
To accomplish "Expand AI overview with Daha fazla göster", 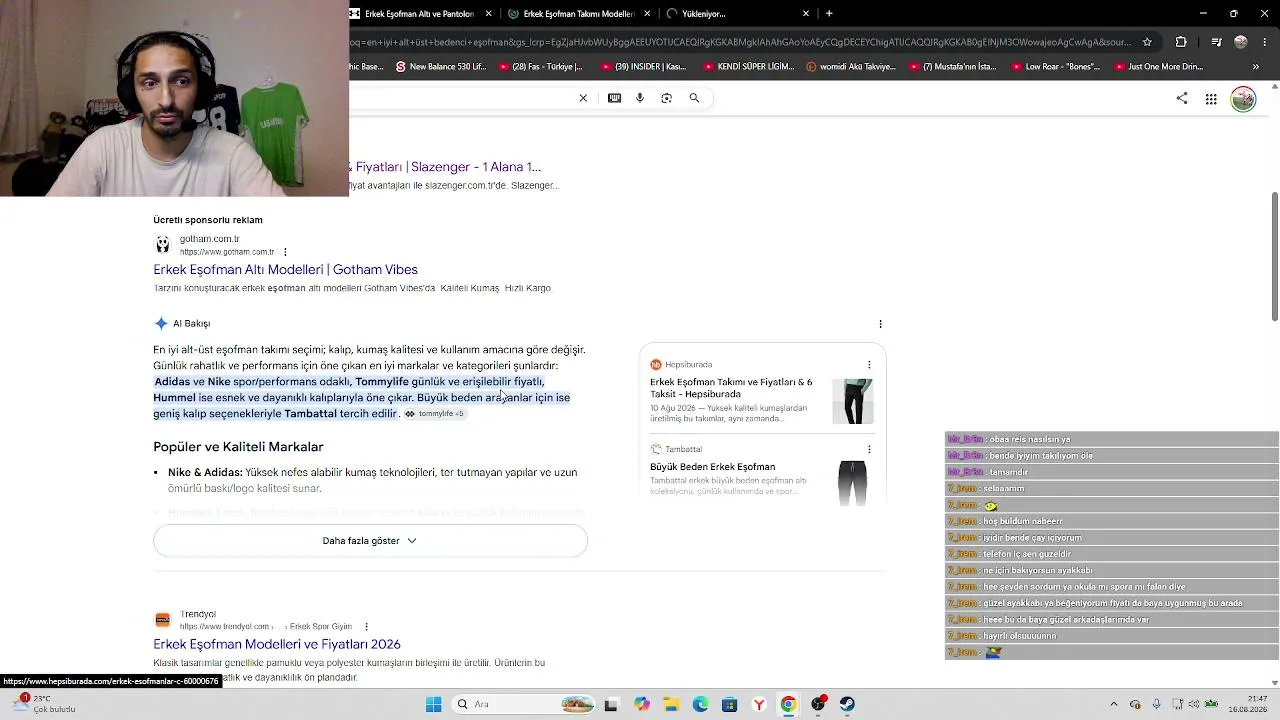I will (370, 541).
